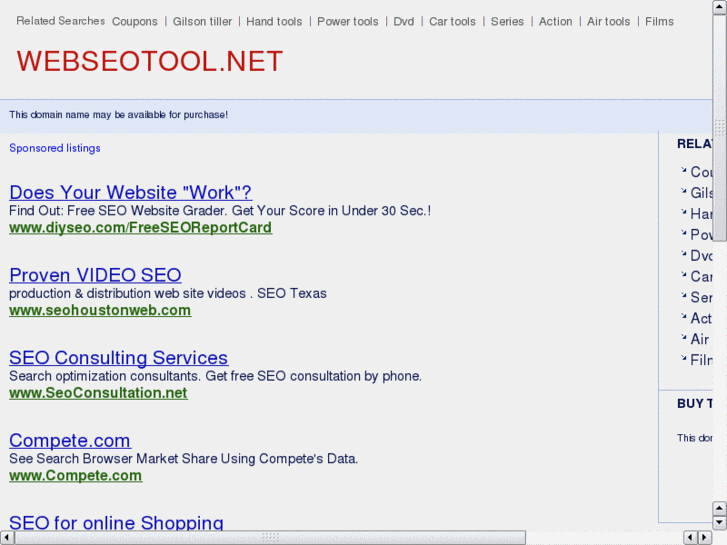The image size is (727, 545).
Task: Open Hand tools related search
Action: coord(274,22)
